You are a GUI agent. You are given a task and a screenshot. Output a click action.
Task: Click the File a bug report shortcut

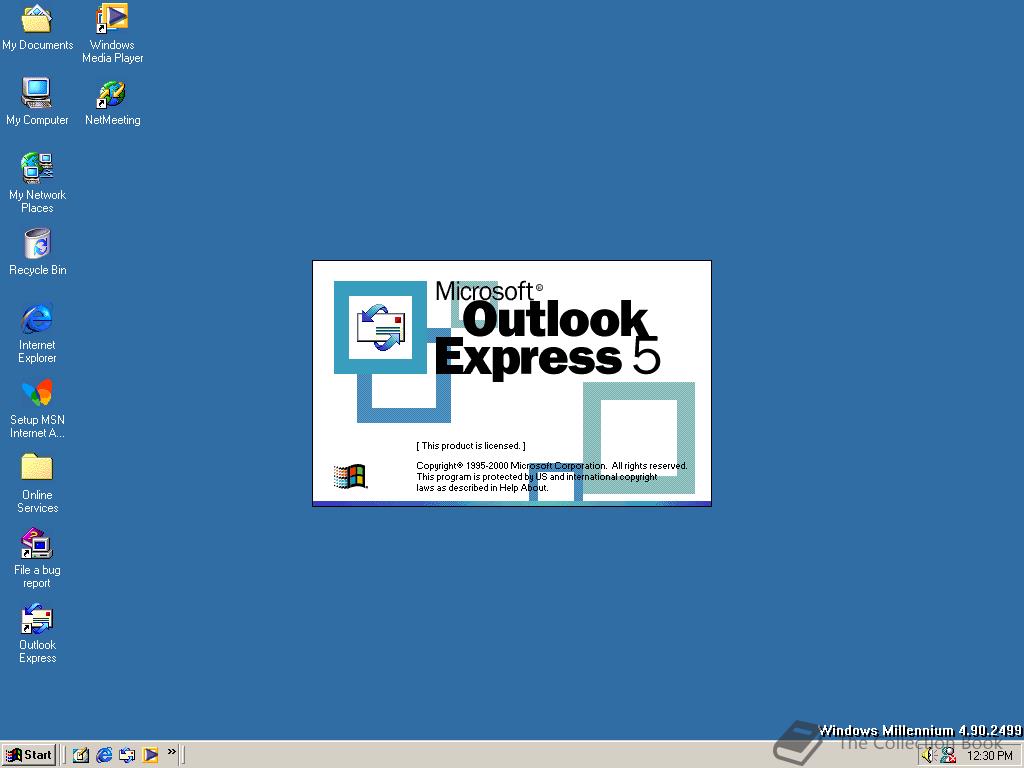(x=37, y=558)
